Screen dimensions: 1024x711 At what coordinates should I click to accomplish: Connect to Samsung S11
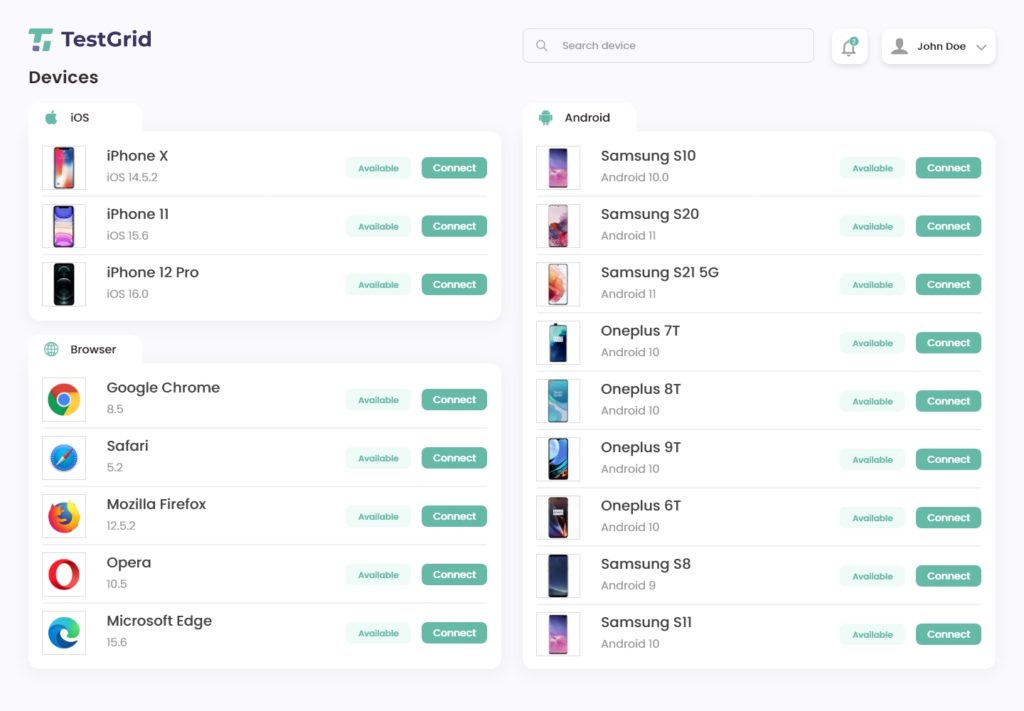pyautogui.click(x=948, y=634)
